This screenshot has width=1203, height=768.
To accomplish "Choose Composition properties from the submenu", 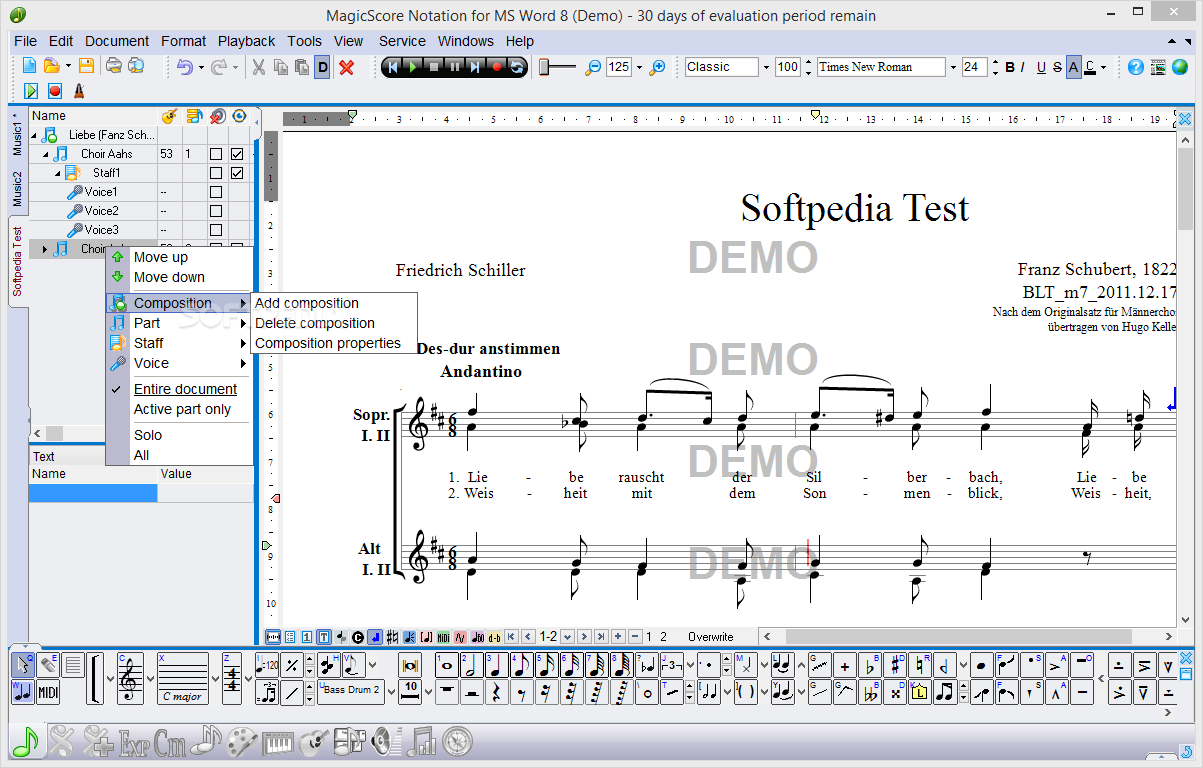I will tap(328, 343).
